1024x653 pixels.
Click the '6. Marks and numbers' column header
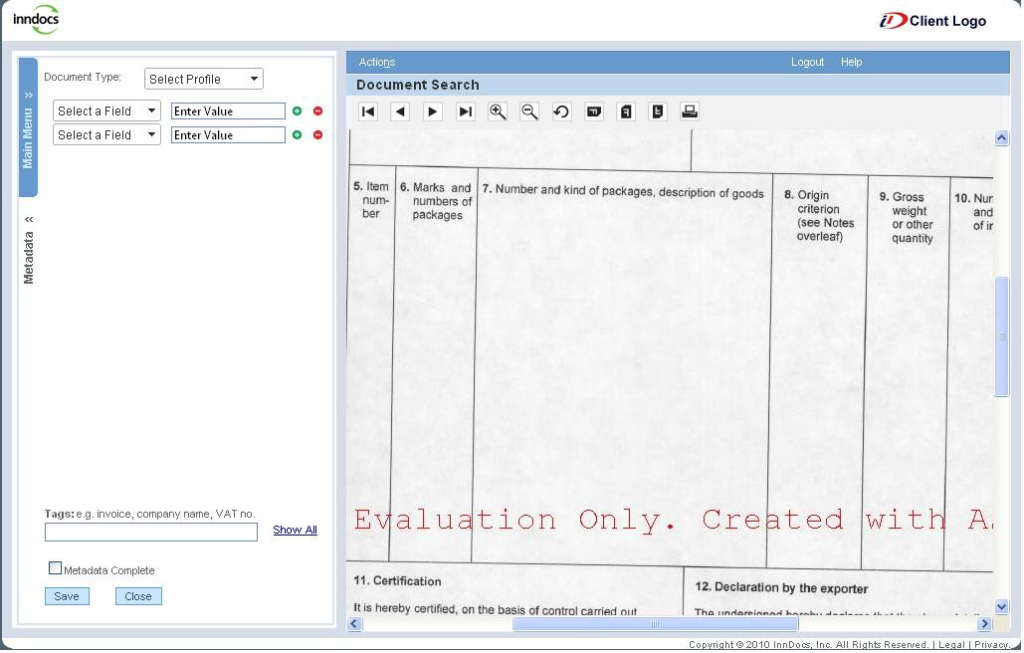pyautogui.click(x=436, y=201)
